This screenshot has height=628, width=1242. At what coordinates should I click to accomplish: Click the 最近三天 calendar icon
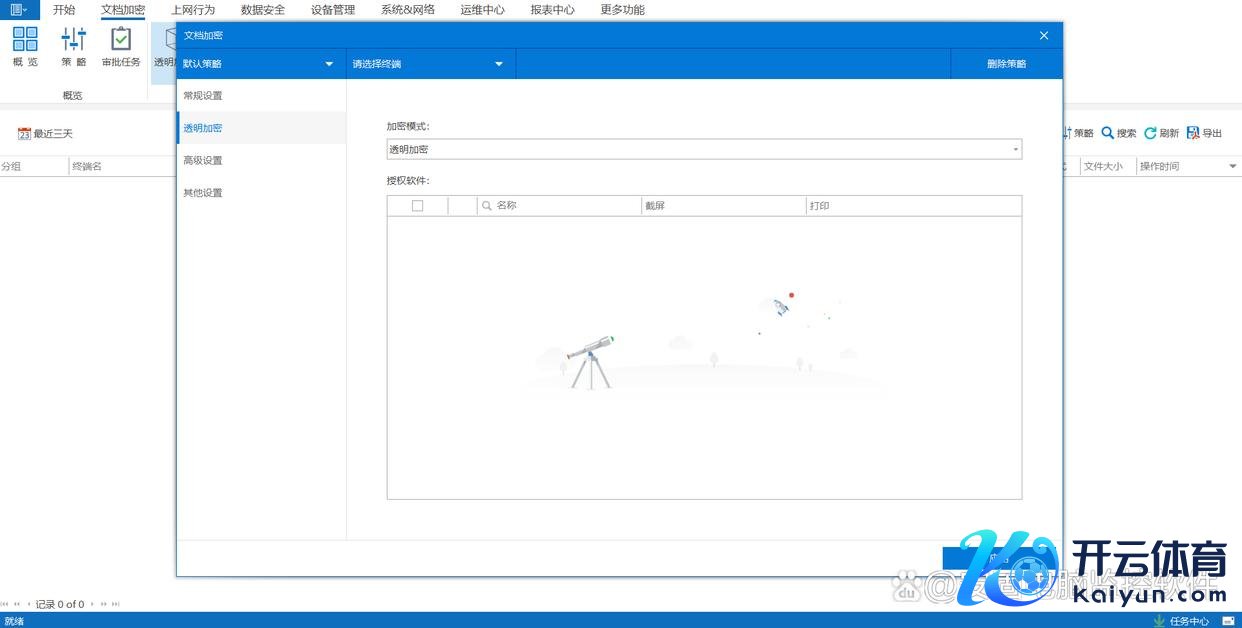24,134
